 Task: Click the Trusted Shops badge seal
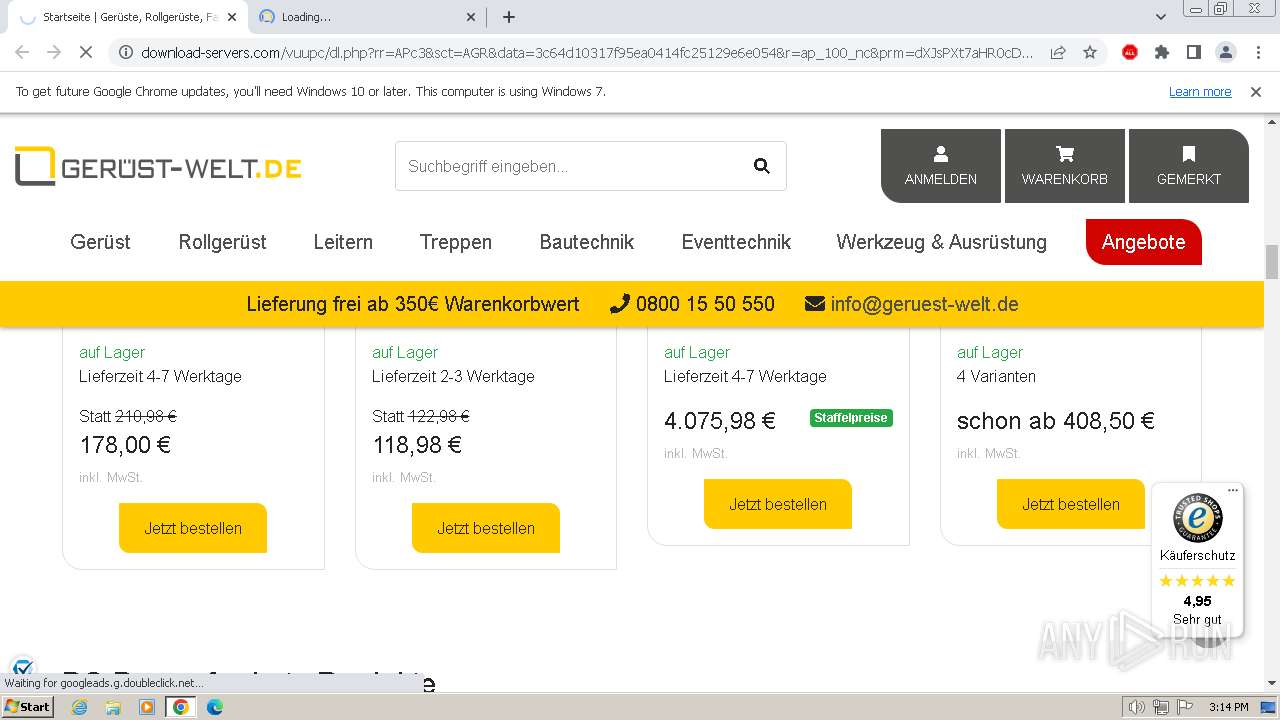[1198, 519]
